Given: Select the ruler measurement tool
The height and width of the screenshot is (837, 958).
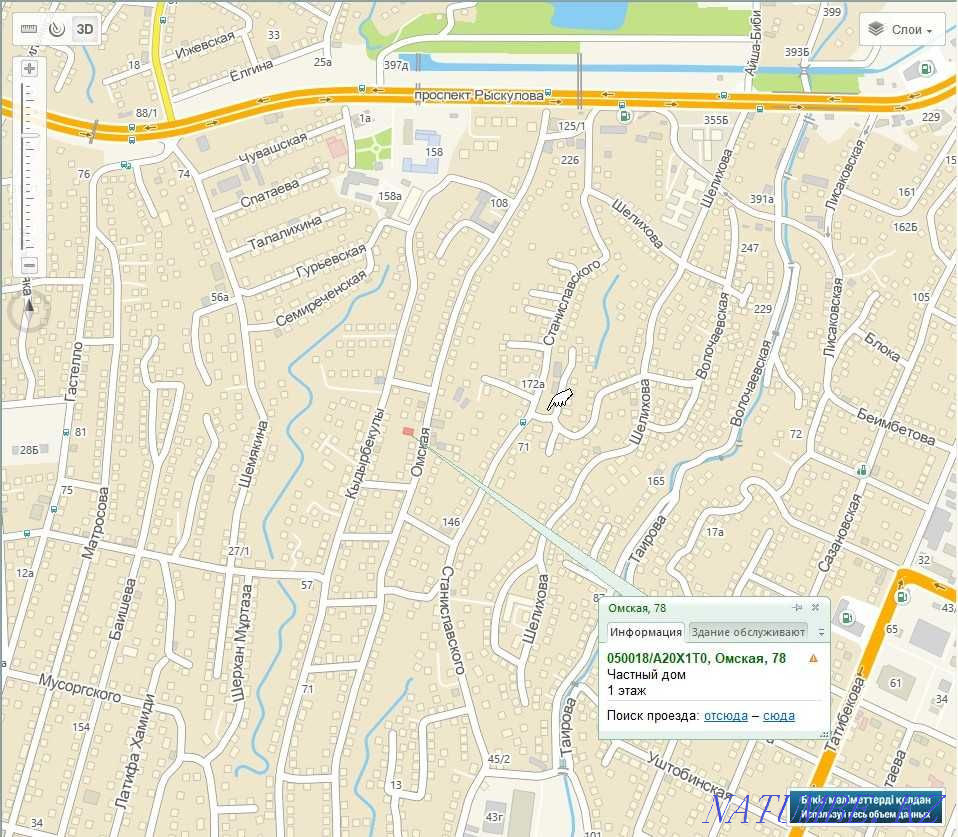Looking at the screenshot, I should (29, 29).
